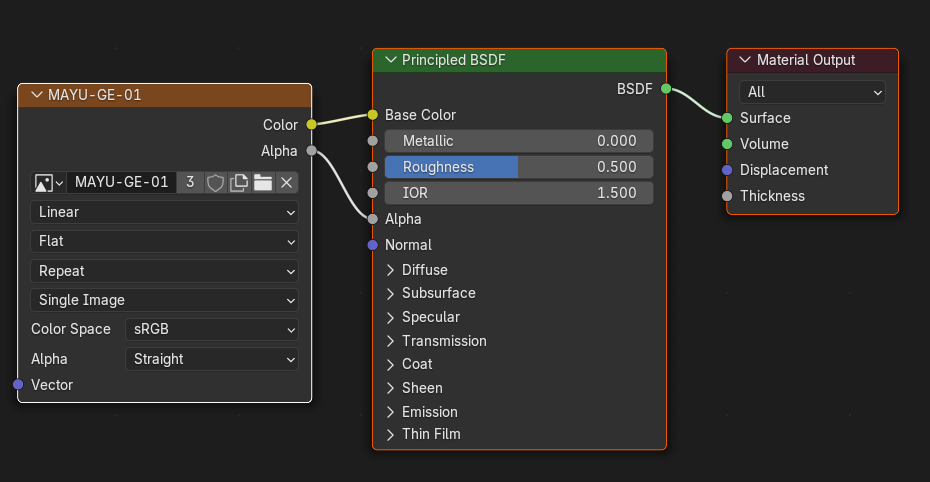Click the MAYU-GE-01 image name field
930x482 pixels.
121,182
